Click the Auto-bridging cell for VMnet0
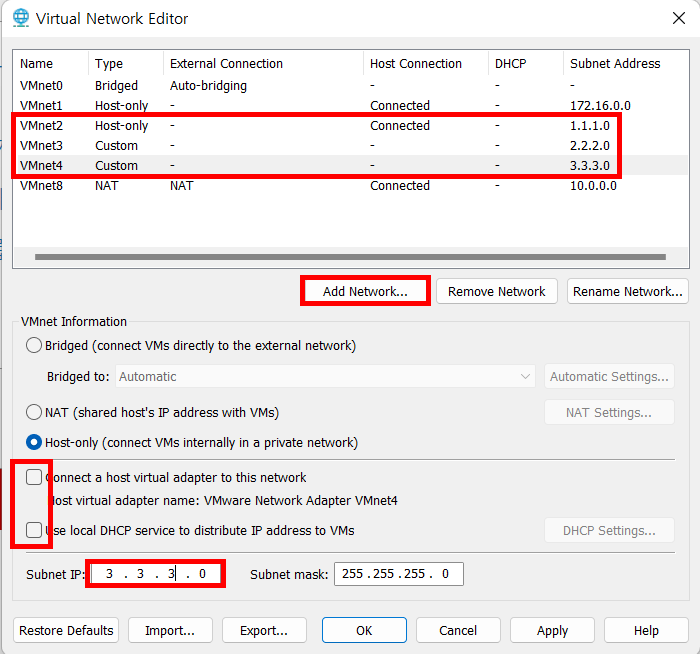The image size is (700, 654). pyautogui.click(x=208, y=85)
